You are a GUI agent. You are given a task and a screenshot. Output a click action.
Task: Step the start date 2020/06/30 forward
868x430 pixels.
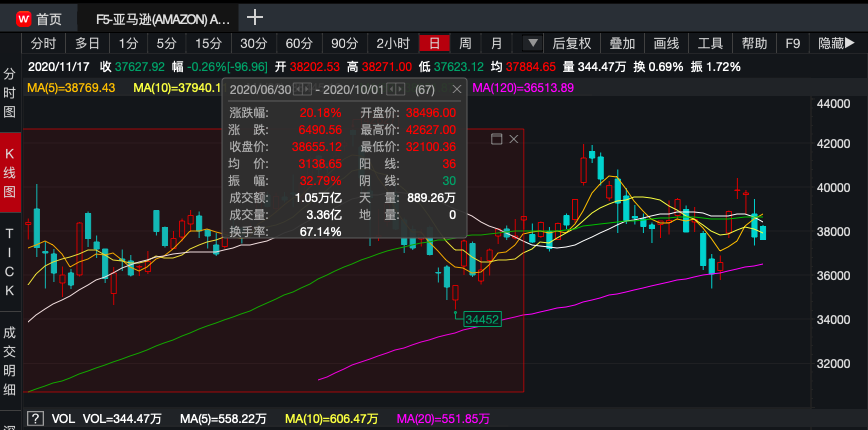306,90
